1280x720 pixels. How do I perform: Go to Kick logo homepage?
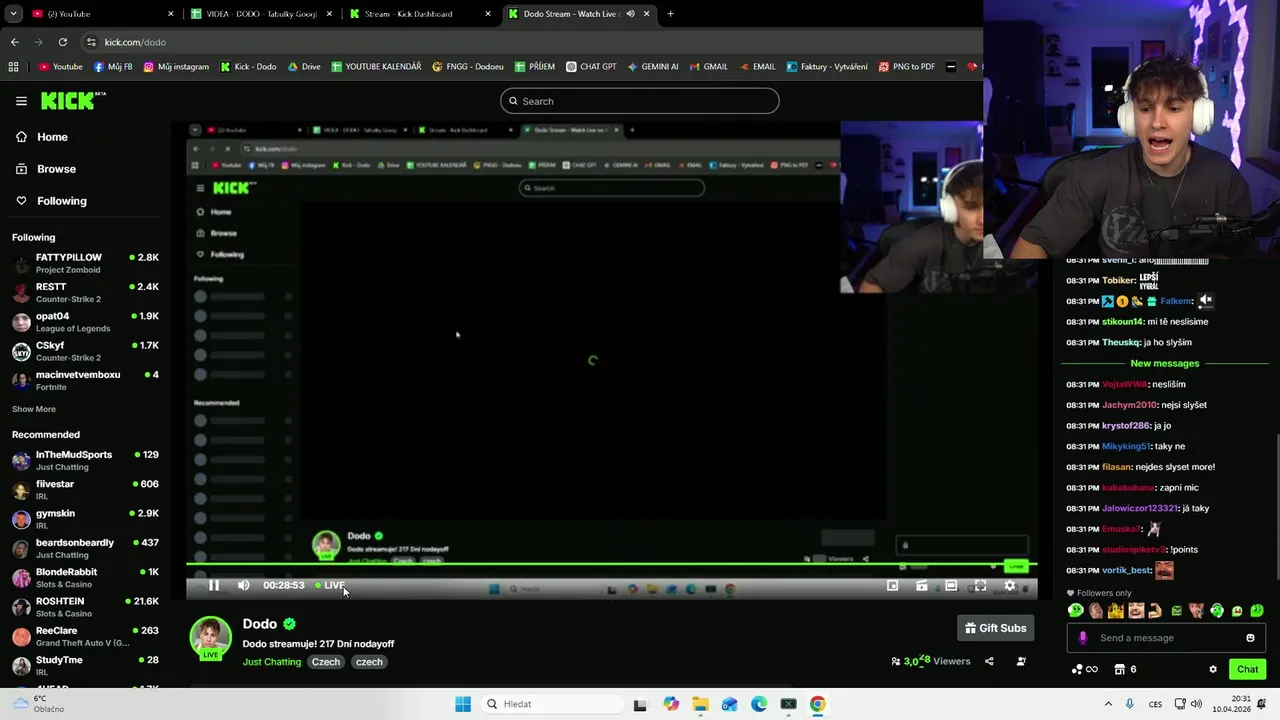coord(72,100)
